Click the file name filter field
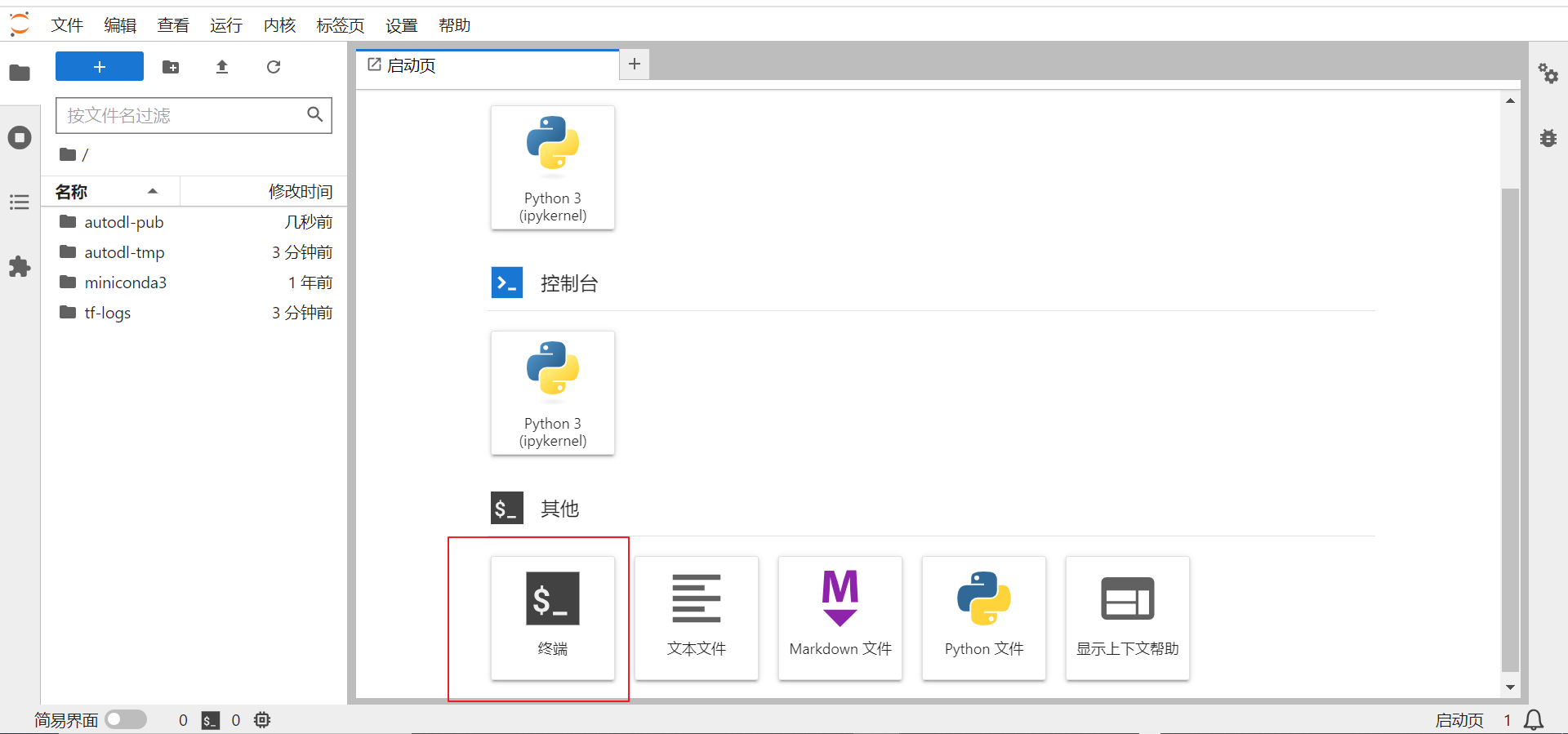 pyautogui.click(x=194, y=115)
